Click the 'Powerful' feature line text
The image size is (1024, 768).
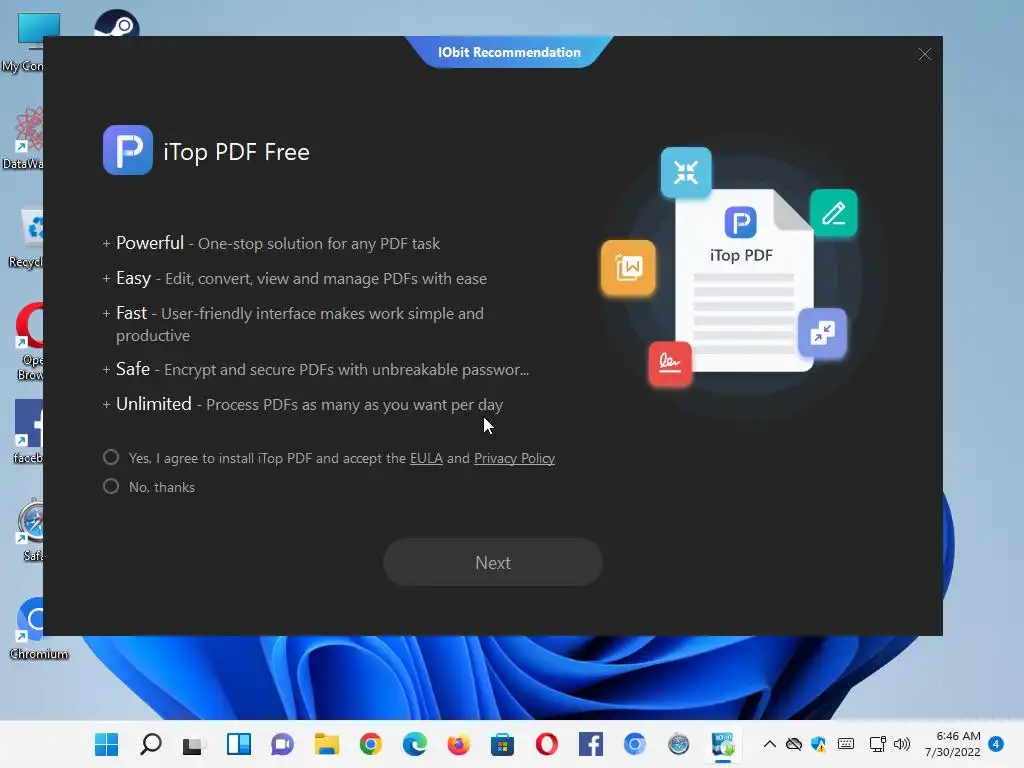pyautogui.click(x=278, y=243)
